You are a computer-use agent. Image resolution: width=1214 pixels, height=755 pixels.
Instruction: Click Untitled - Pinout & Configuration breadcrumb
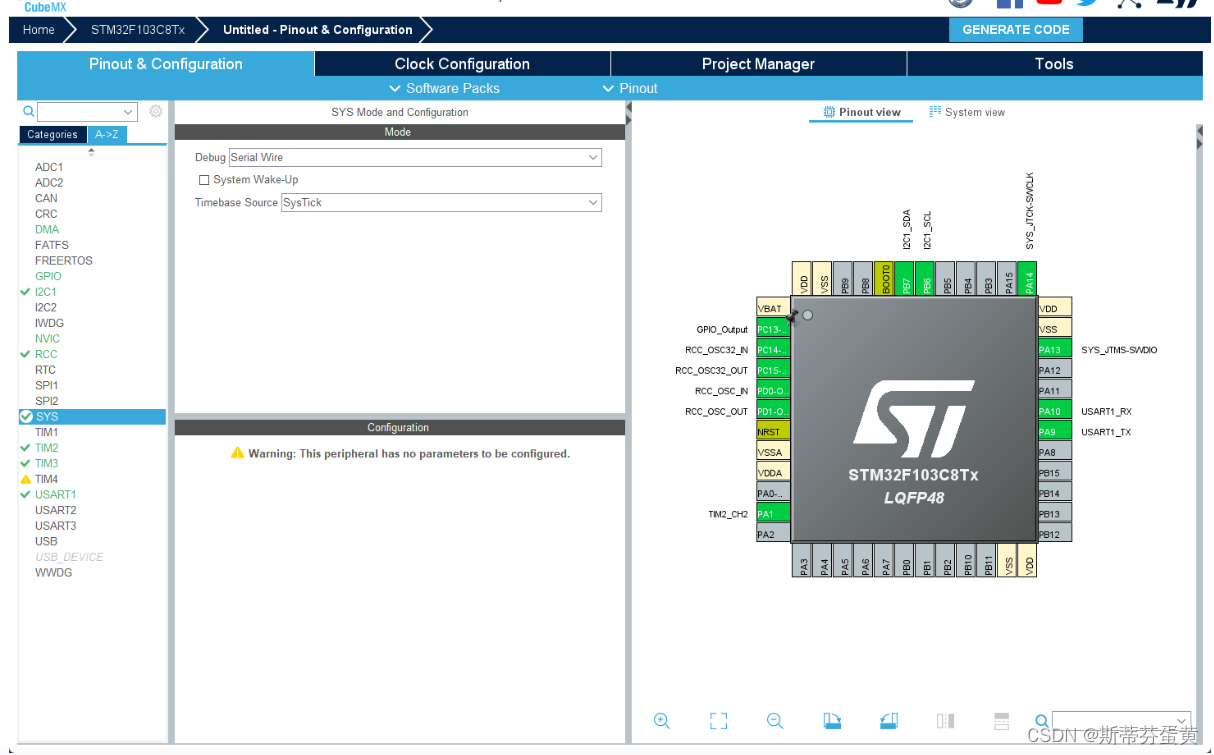(317, 30)
